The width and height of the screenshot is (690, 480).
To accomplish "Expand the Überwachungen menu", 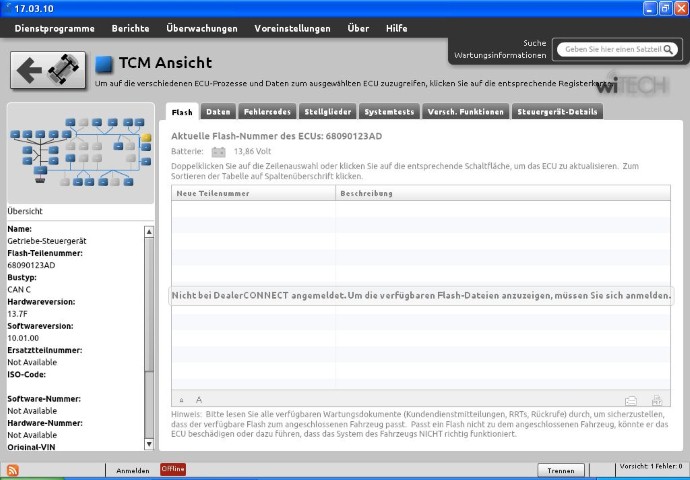I will click(x=202, y=28).
